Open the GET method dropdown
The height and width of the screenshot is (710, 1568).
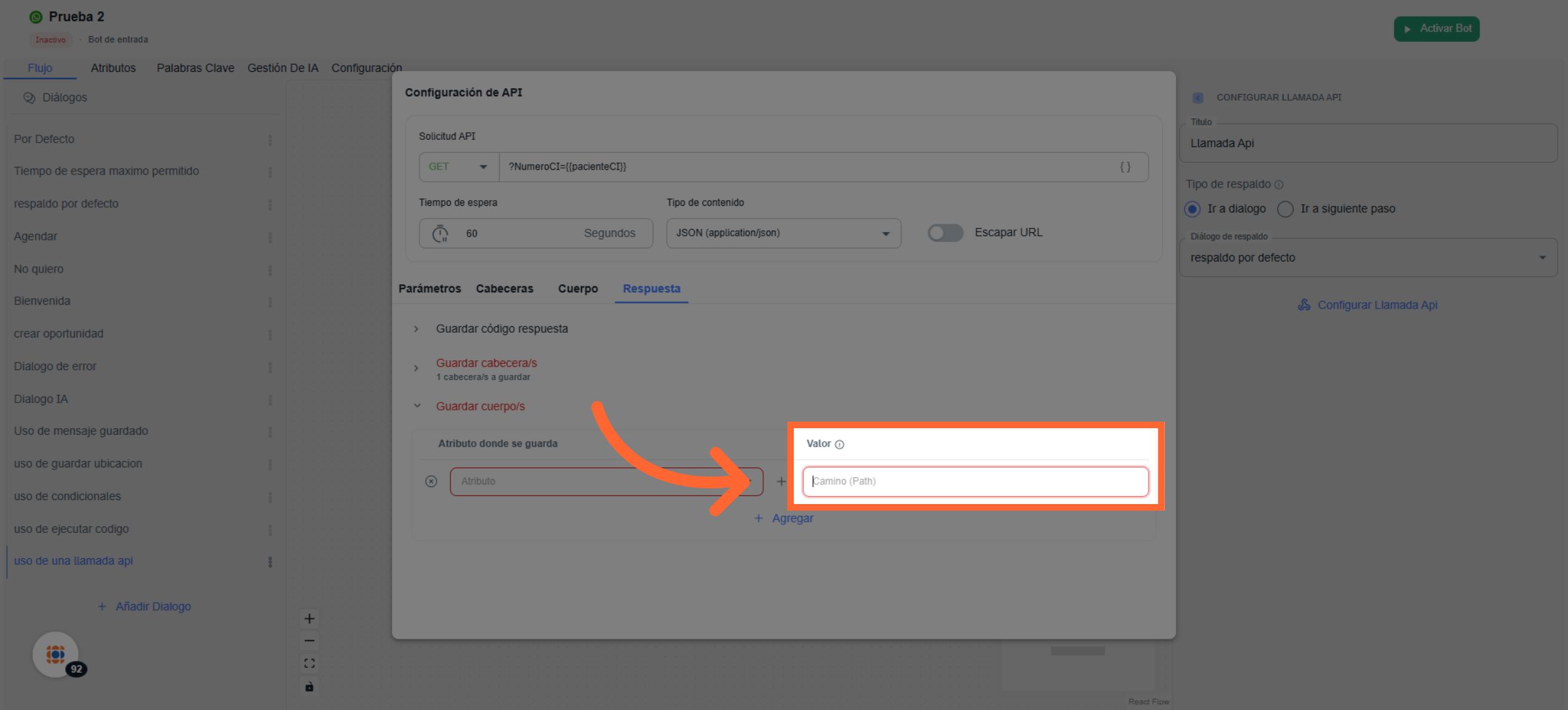tap(458, 167)
